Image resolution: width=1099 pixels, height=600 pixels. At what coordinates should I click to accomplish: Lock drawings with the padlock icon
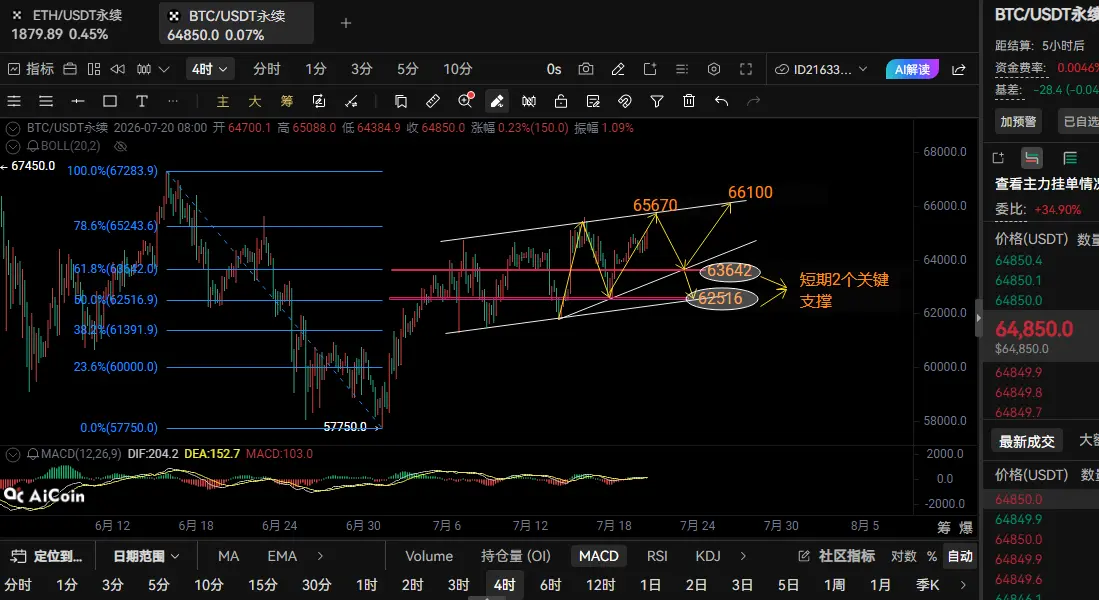click(x=561, y=102)
